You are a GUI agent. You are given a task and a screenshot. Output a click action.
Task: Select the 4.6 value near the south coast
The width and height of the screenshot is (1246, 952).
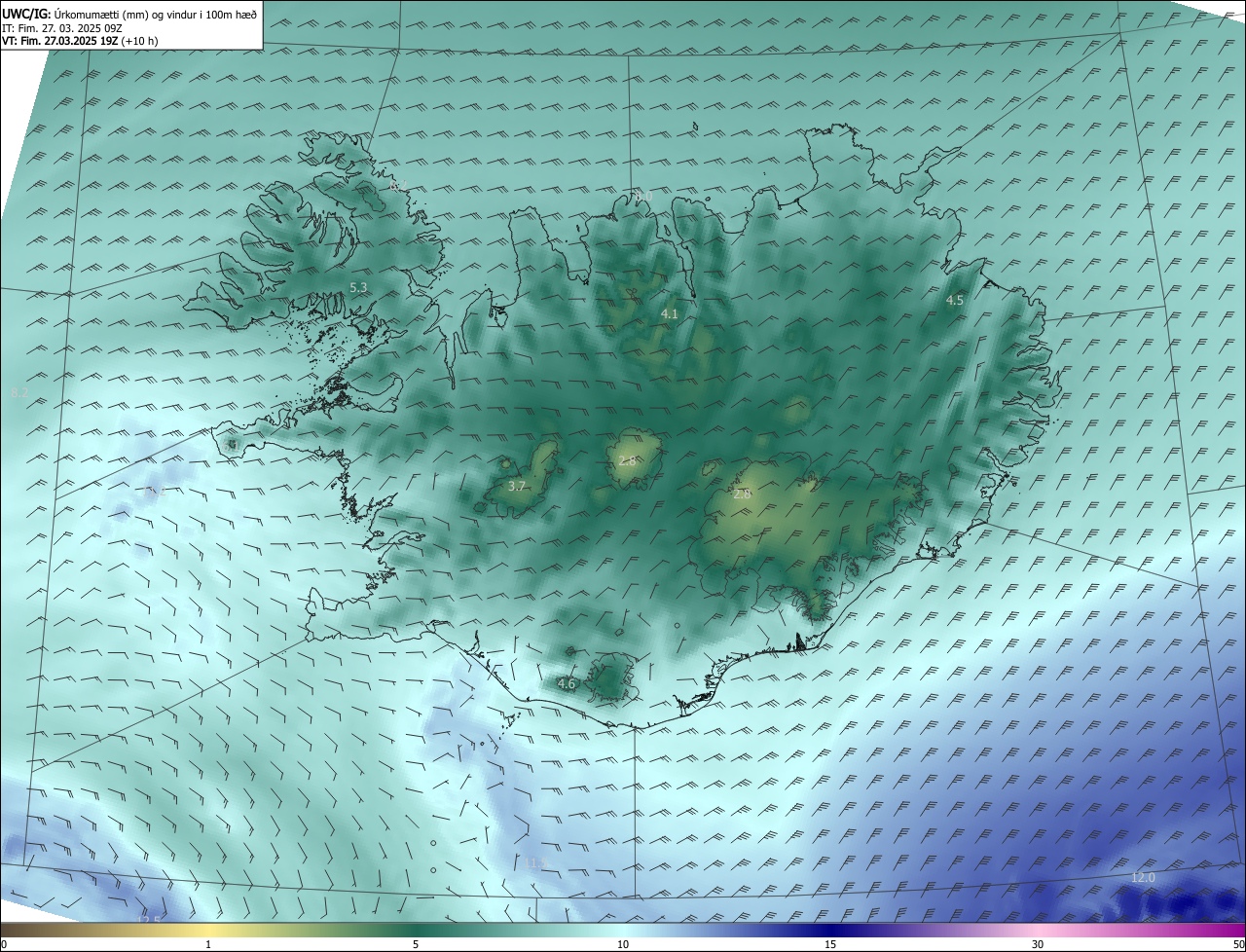[567, 684]
